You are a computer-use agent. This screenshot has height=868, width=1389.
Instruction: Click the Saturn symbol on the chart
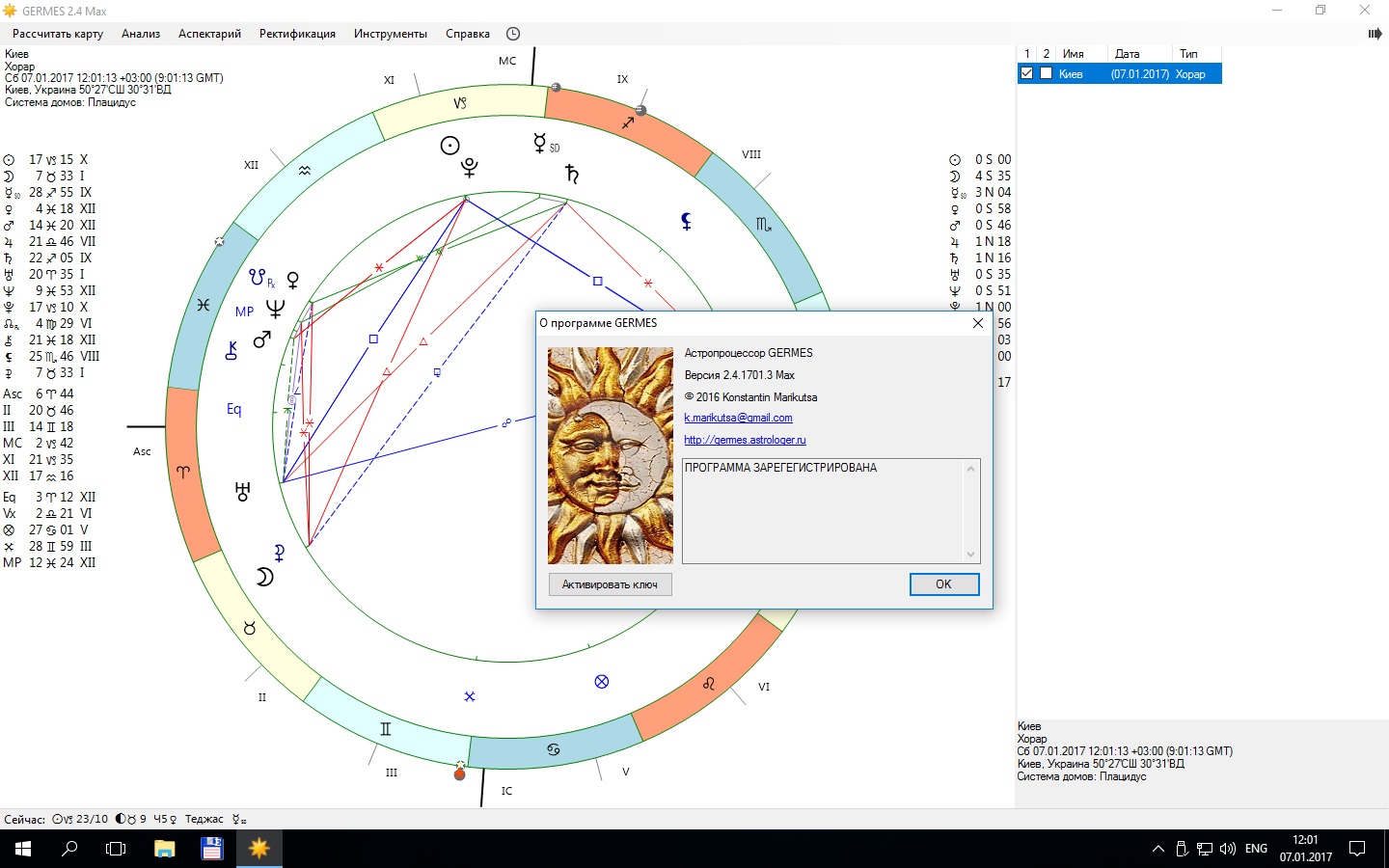coord(572,174)
